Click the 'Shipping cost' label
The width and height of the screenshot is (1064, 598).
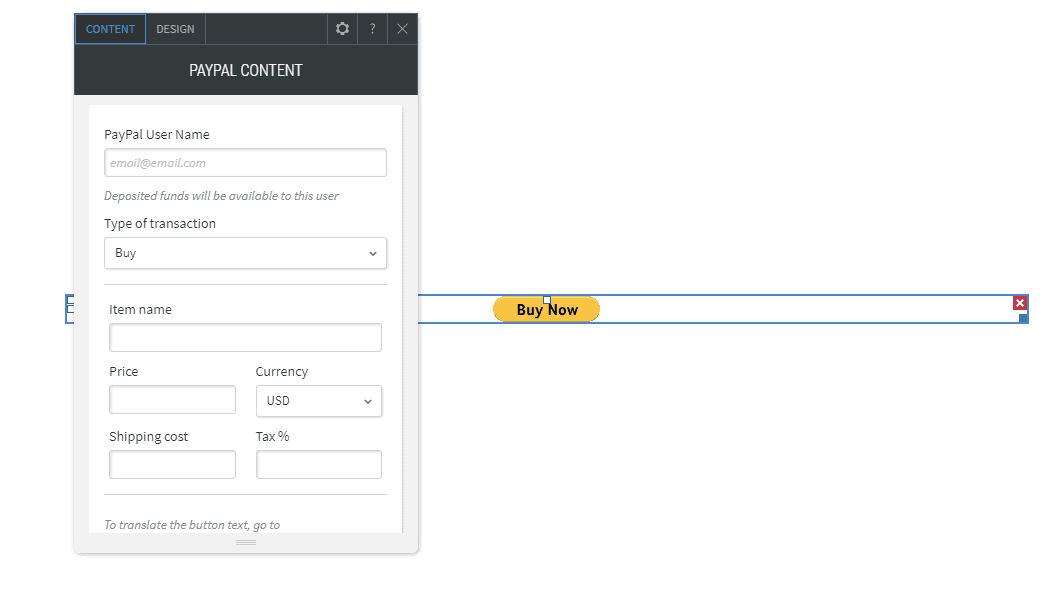tap(149, 436)
